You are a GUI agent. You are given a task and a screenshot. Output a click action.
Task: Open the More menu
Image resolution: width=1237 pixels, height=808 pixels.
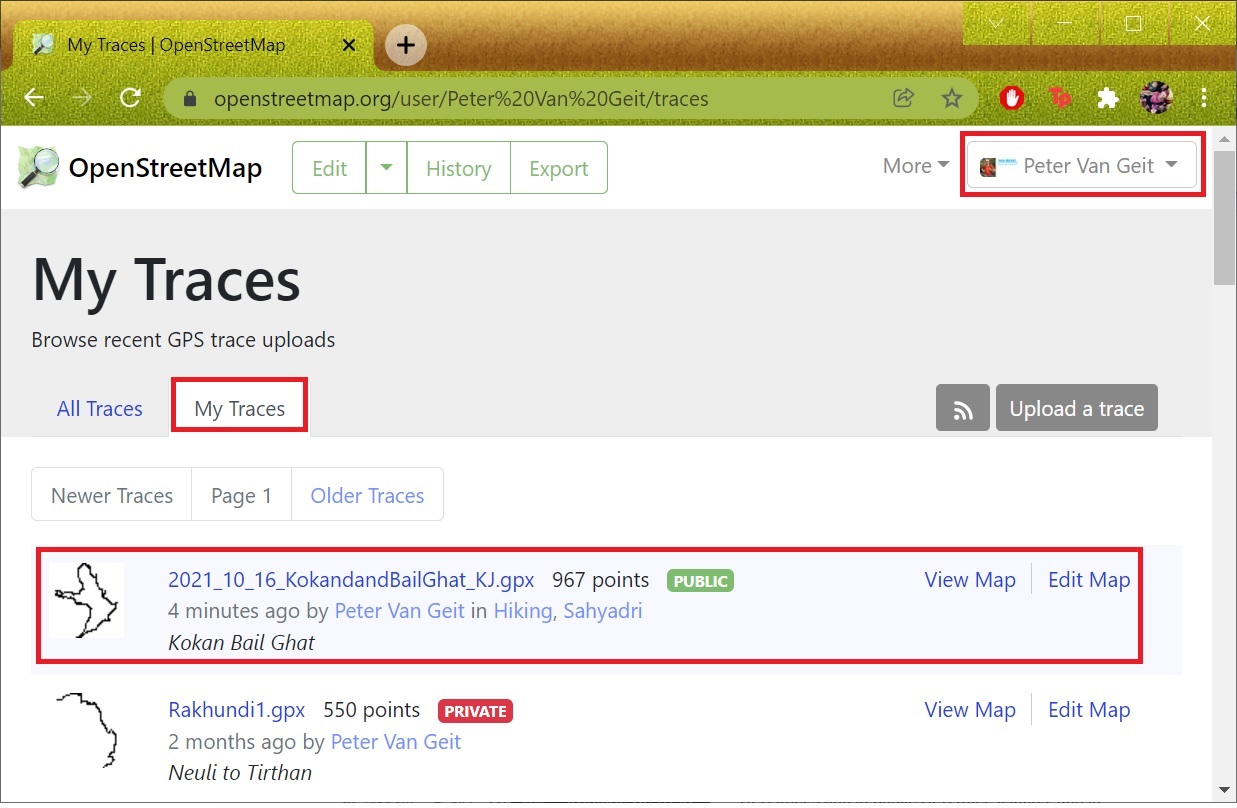916,166
